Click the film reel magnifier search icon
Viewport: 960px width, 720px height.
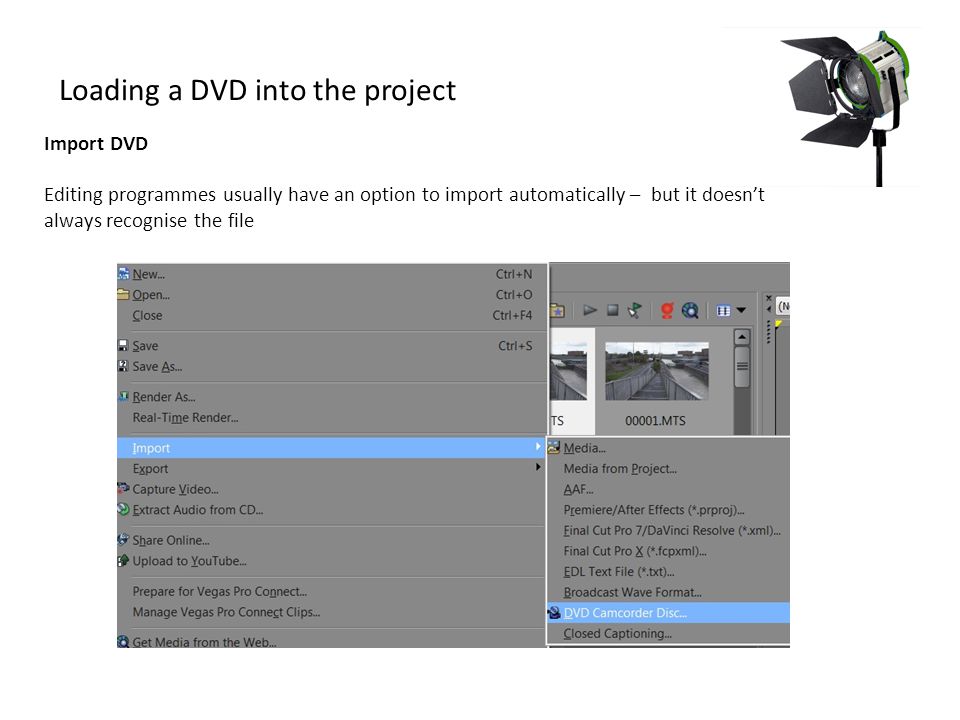[x=690, y=310]
